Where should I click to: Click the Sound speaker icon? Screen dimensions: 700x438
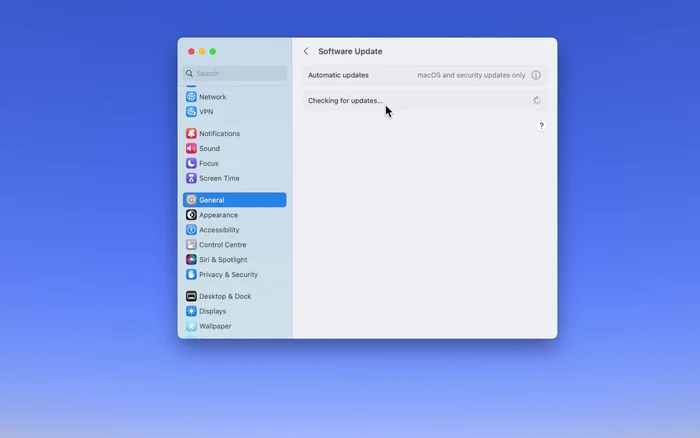click(191, 149)
